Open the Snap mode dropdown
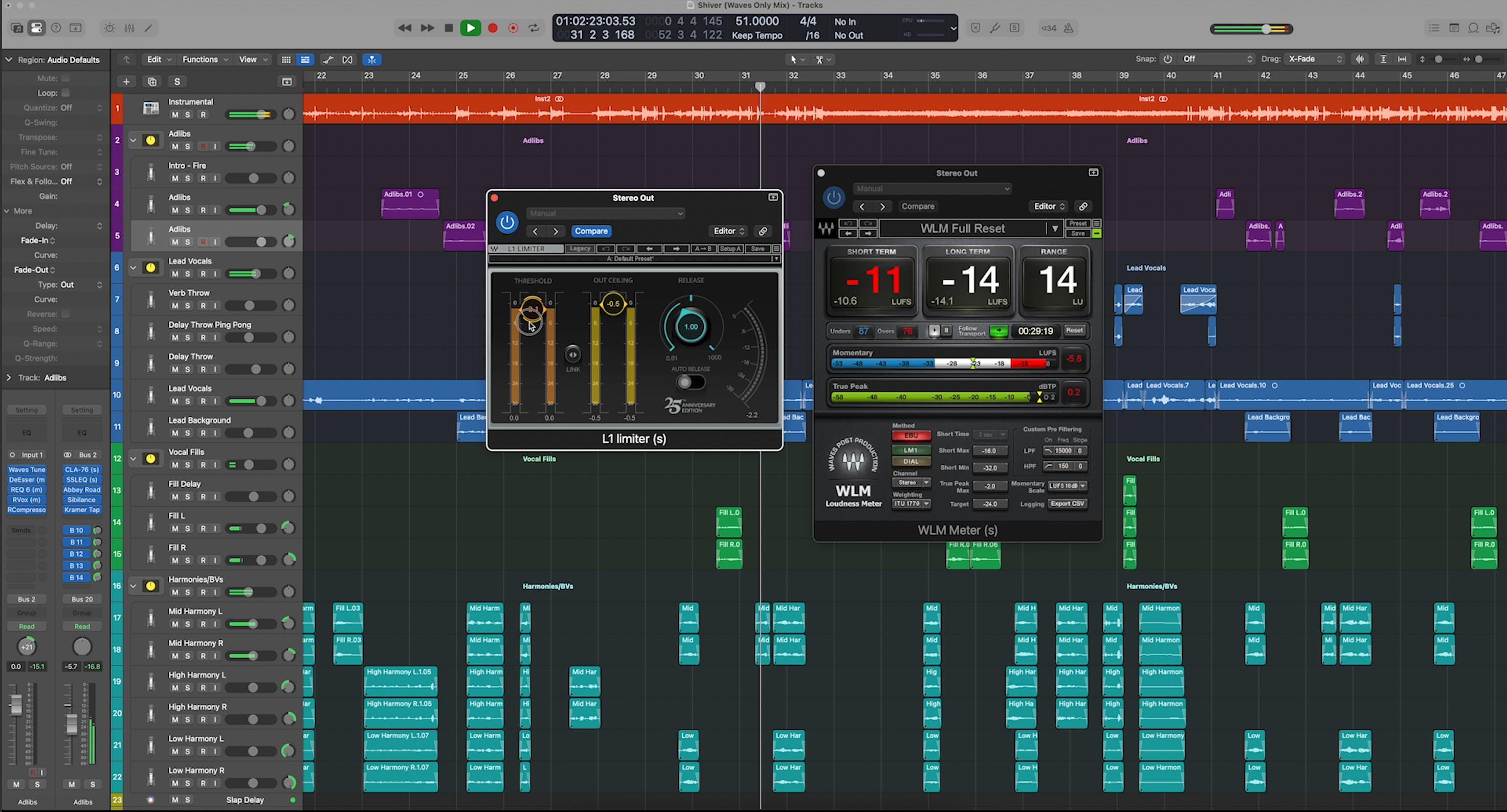The image size is (1507, 812). click(x=1217, y=59)
